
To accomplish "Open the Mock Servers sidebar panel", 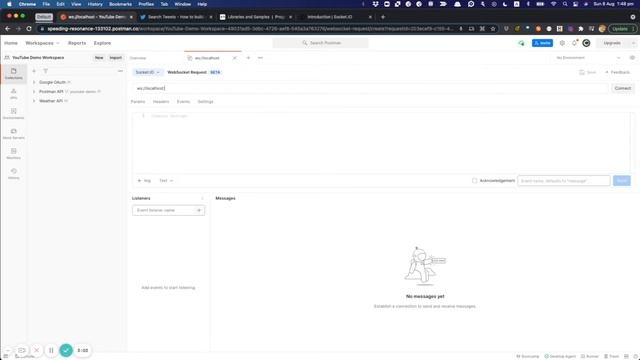I will [x=13, y=133].
